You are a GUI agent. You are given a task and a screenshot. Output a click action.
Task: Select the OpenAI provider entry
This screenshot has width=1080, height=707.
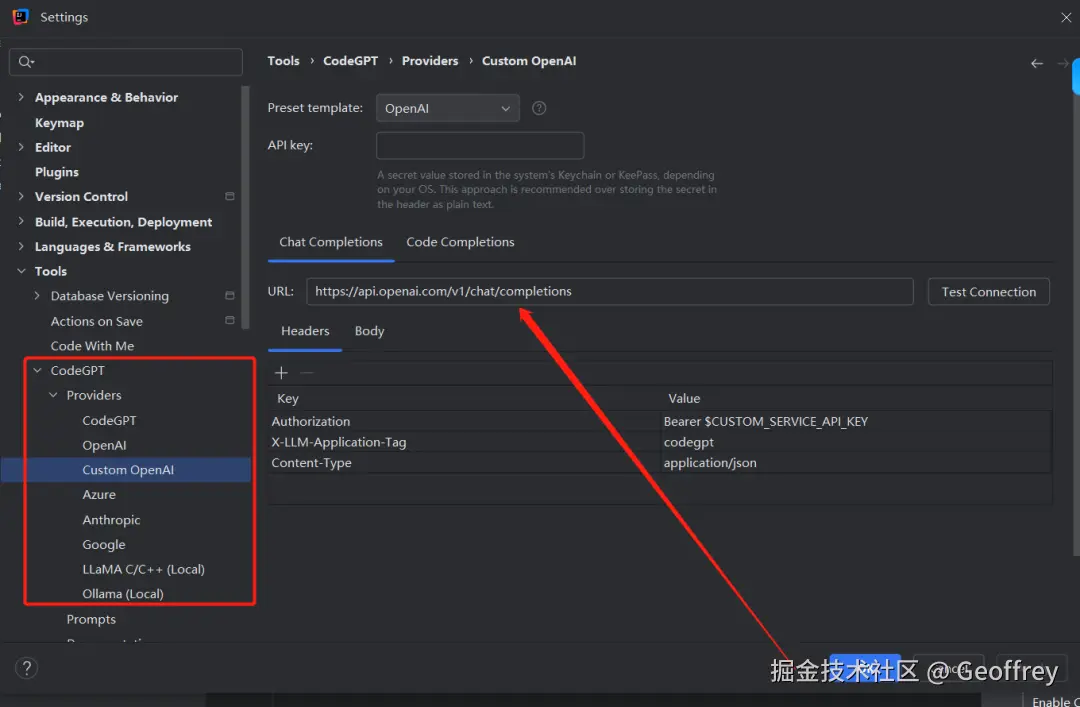pyautogui.click(x=104, y=445)
